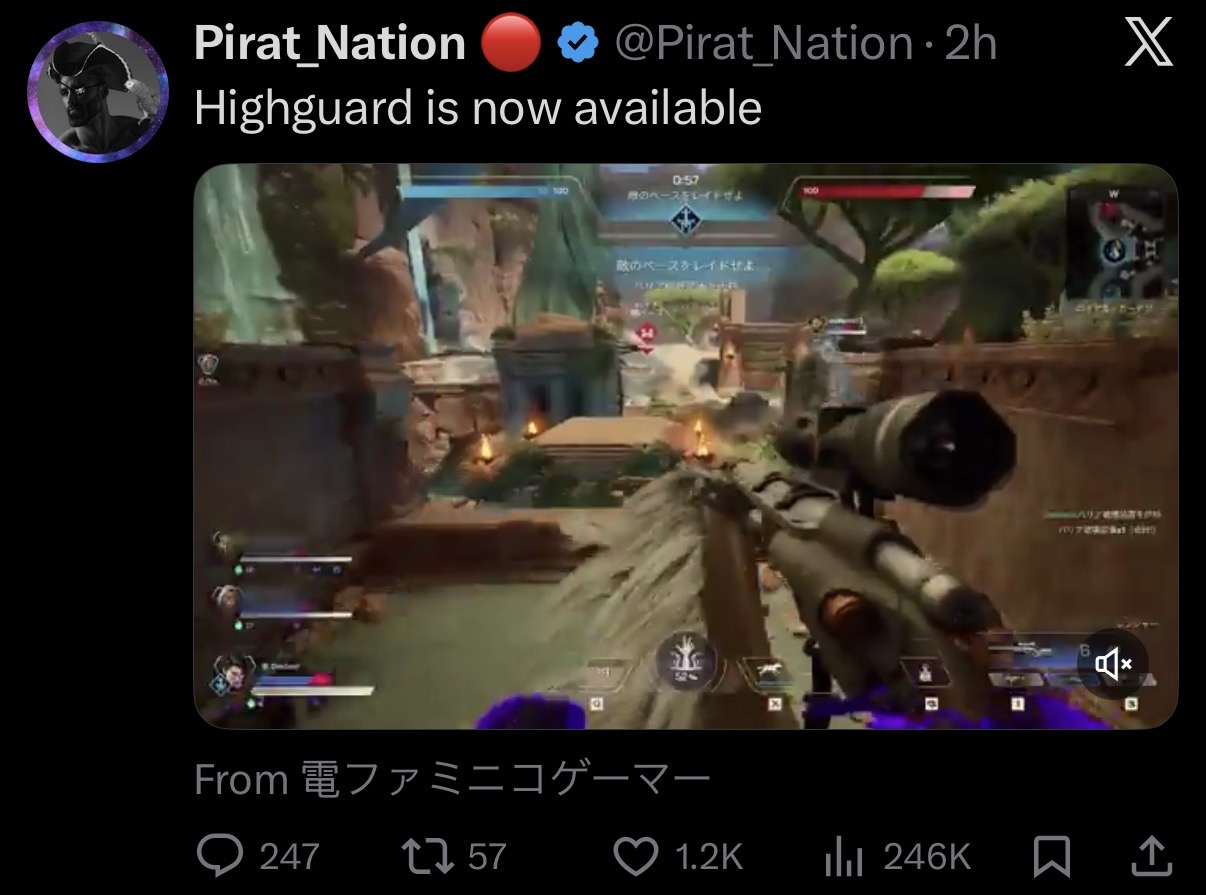Screen dimensions: 1206x895
Task: Open the tweet text "Highguard is now available"
Action: [x=478, y=107]
